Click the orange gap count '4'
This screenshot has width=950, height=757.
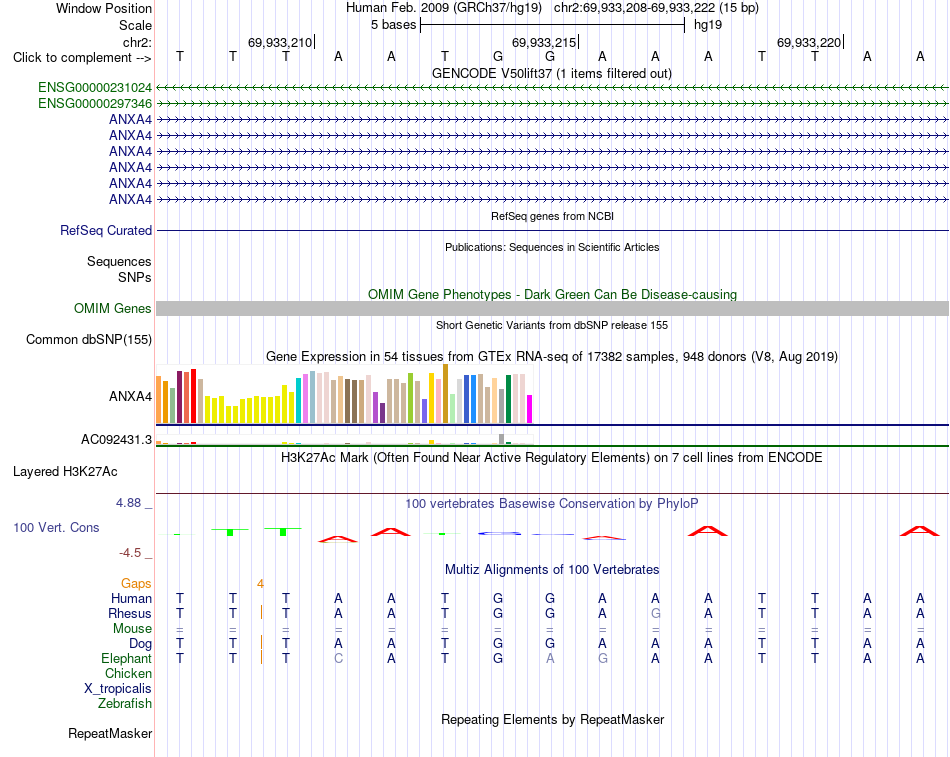pyautogui.click(x=261, y=584)
